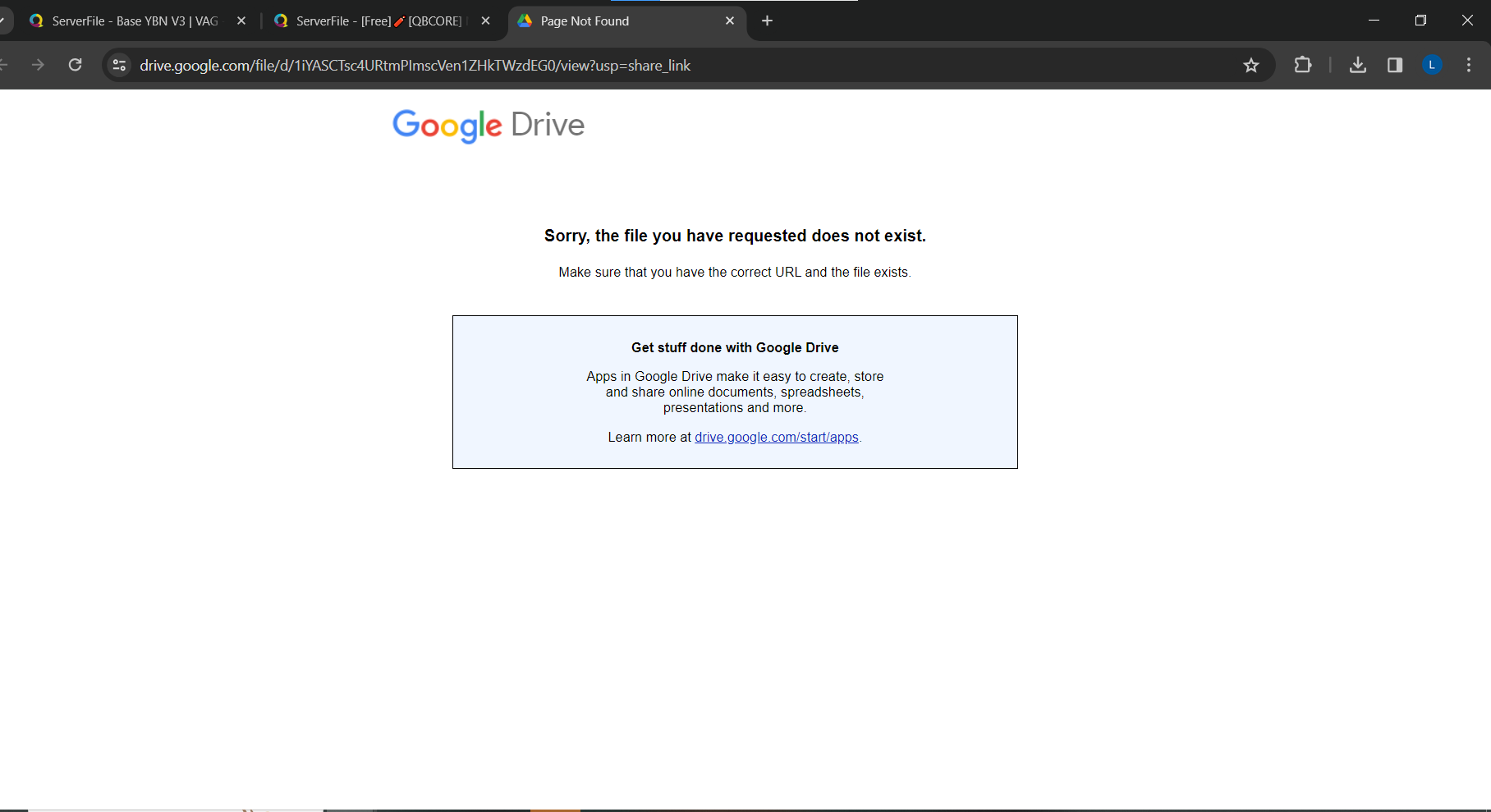Click 'Get stuff done with Google Drive' text

735,348
